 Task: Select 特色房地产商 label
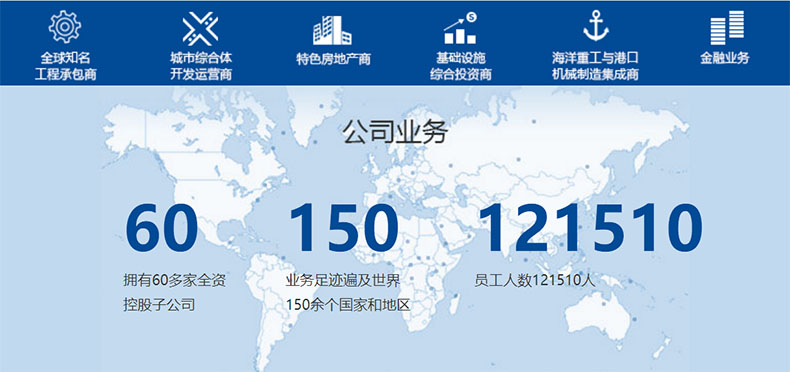click(333, 58)
